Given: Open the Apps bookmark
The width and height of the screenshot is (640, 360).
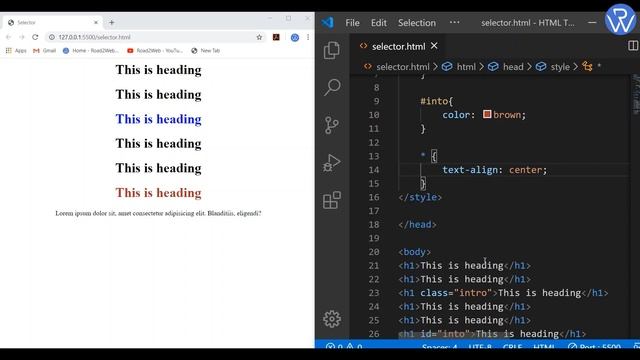Looking at the screenshot, I should click(x=16, y=51).
